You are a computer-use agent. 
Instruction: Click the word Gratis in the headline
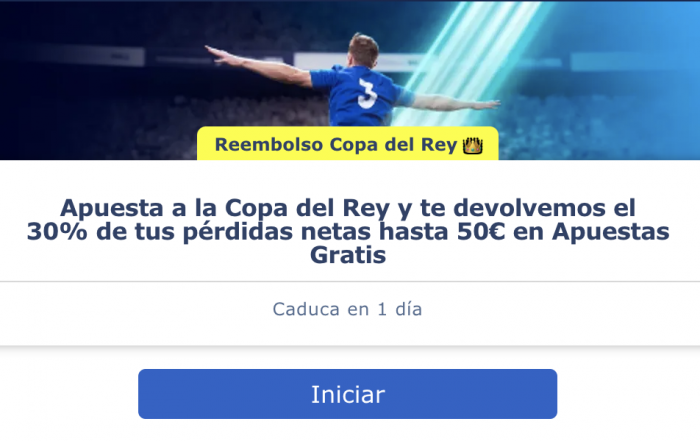tap(348, 255)
